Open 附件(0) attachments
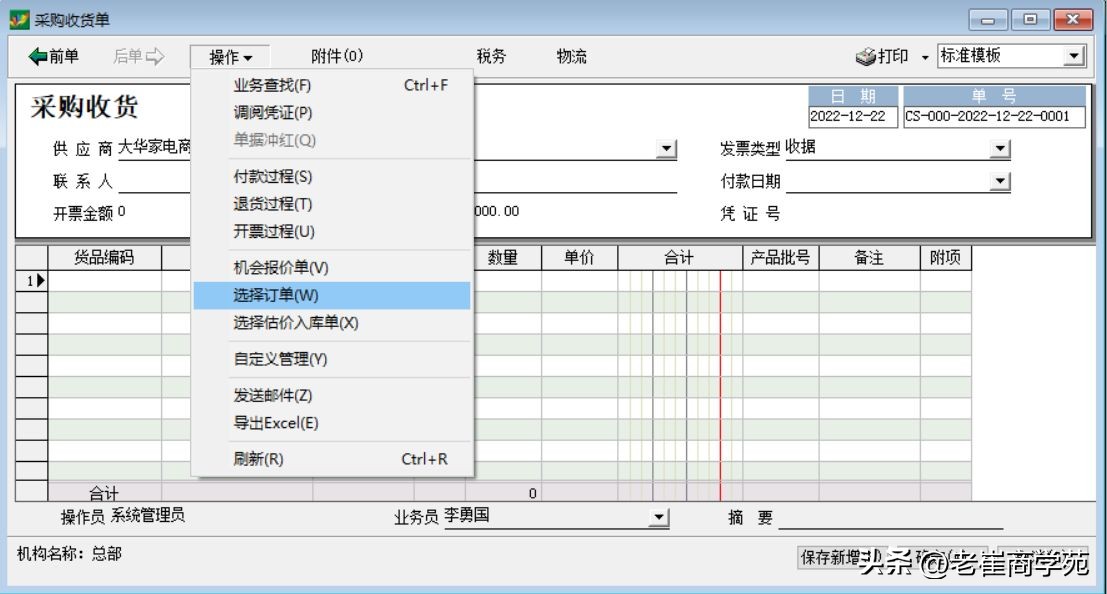 (339, 56)
